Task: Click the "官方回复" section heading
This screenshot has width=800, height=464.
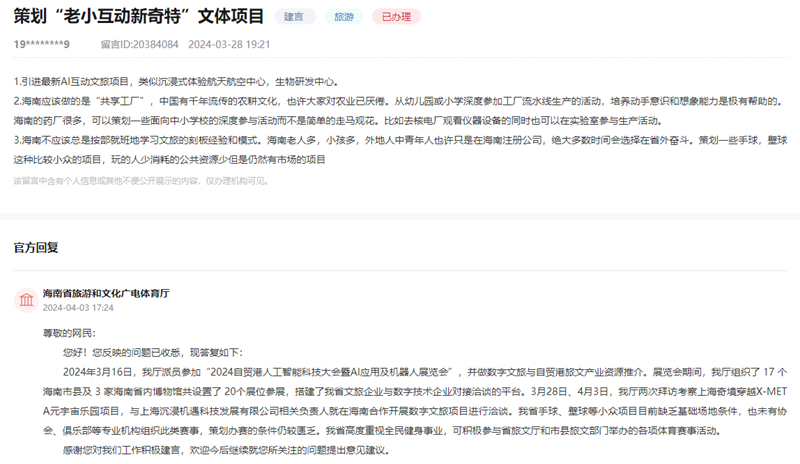Action: (x=36, y=247)
